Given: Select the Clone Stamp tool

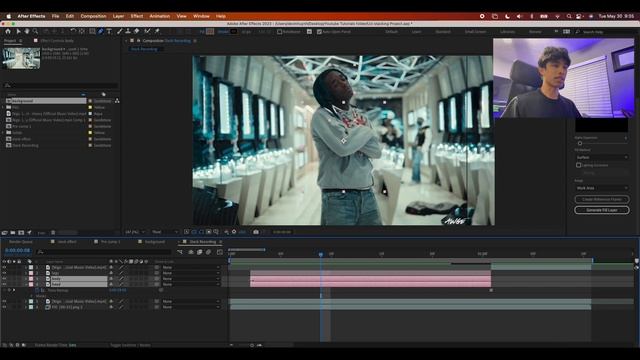Looking at the screenshot, I should click(x=128, y=31).
